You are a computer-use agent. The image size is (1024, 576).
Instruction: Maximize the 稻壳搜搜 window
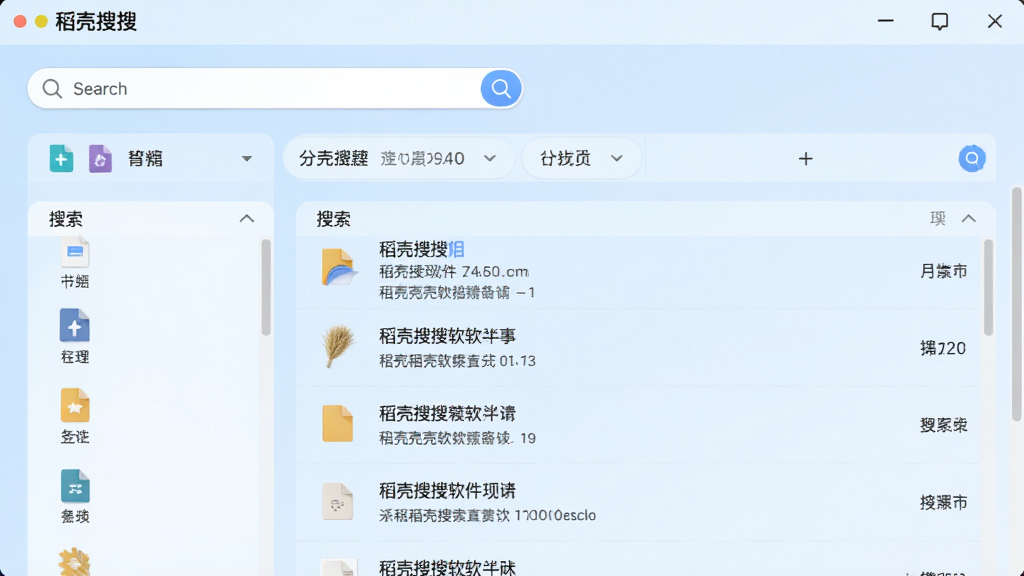pyautogui.click(x=940, y=22)
